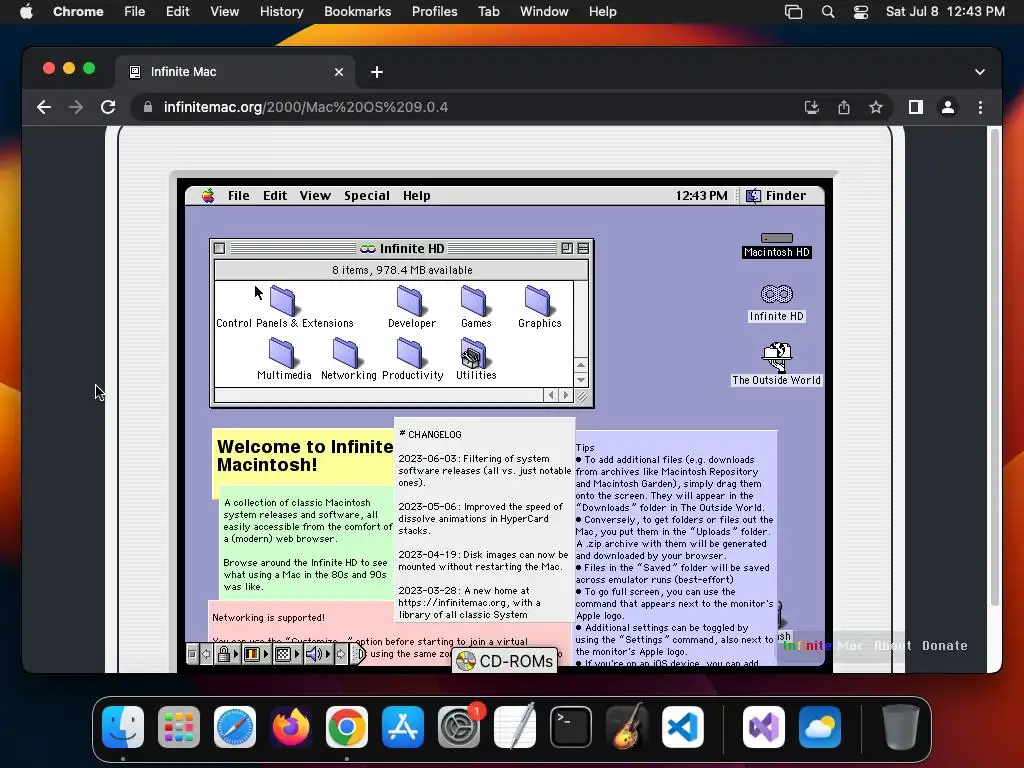Click Infinite HD scroll down arrow
Screen dimensions: 1024x768
581,380
